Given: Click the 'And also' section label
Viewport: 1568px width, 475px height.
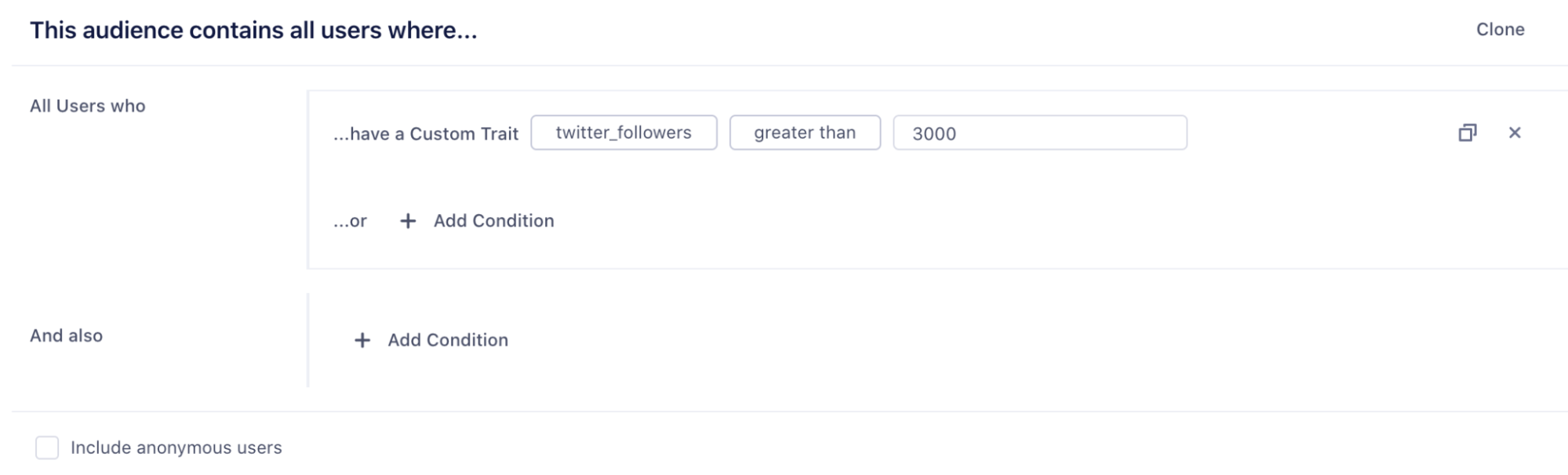Looking at the screenshot, I should [67, 335].
